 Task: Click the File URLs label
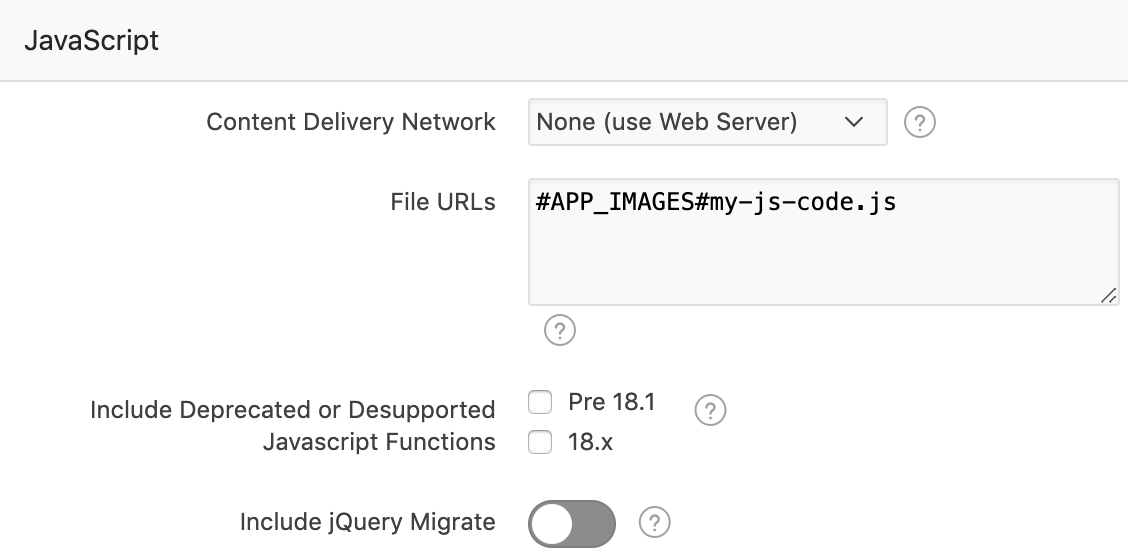(x=443, y=202)
